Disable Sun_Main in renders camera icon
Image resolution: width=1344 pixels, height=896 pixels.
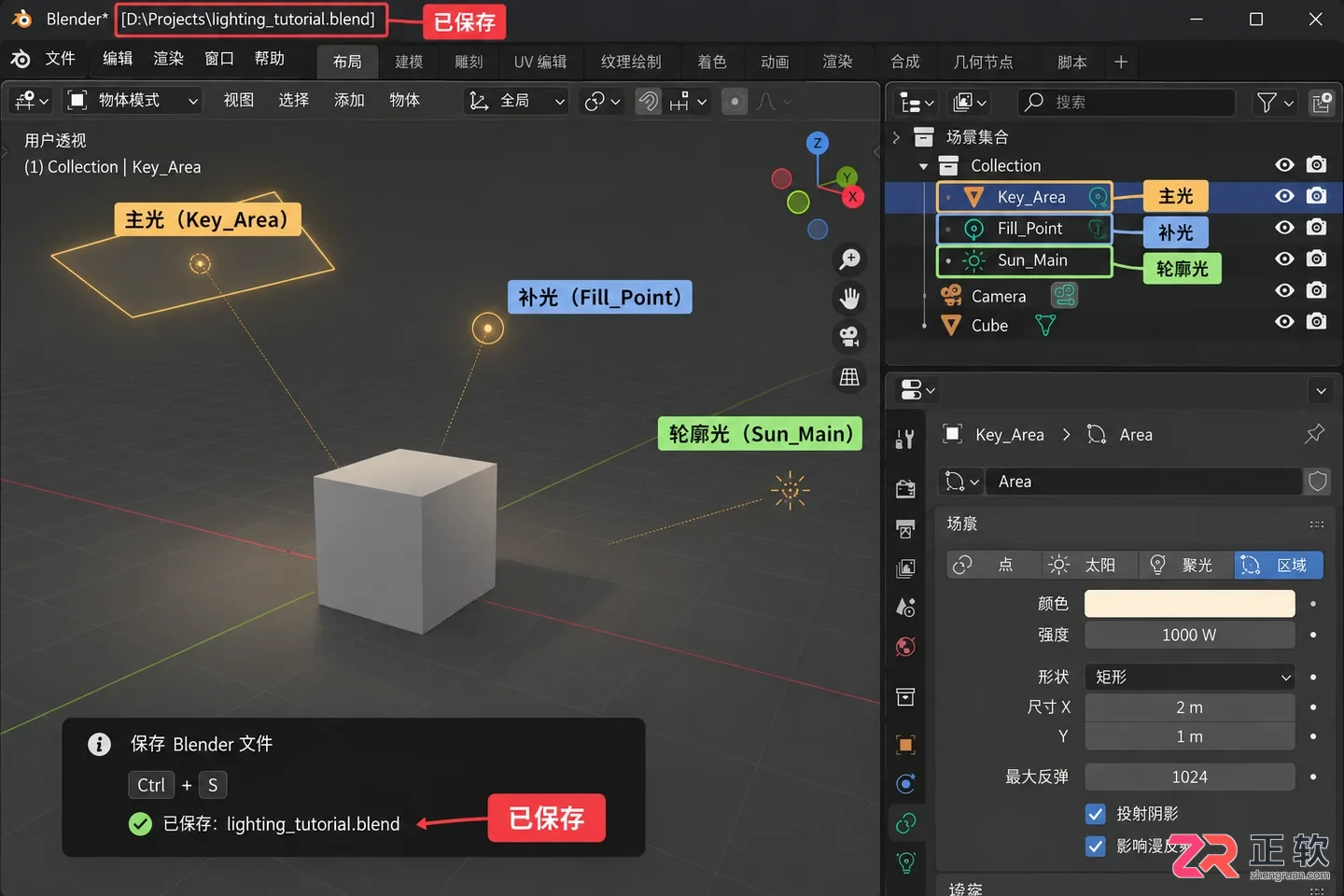1316,259
